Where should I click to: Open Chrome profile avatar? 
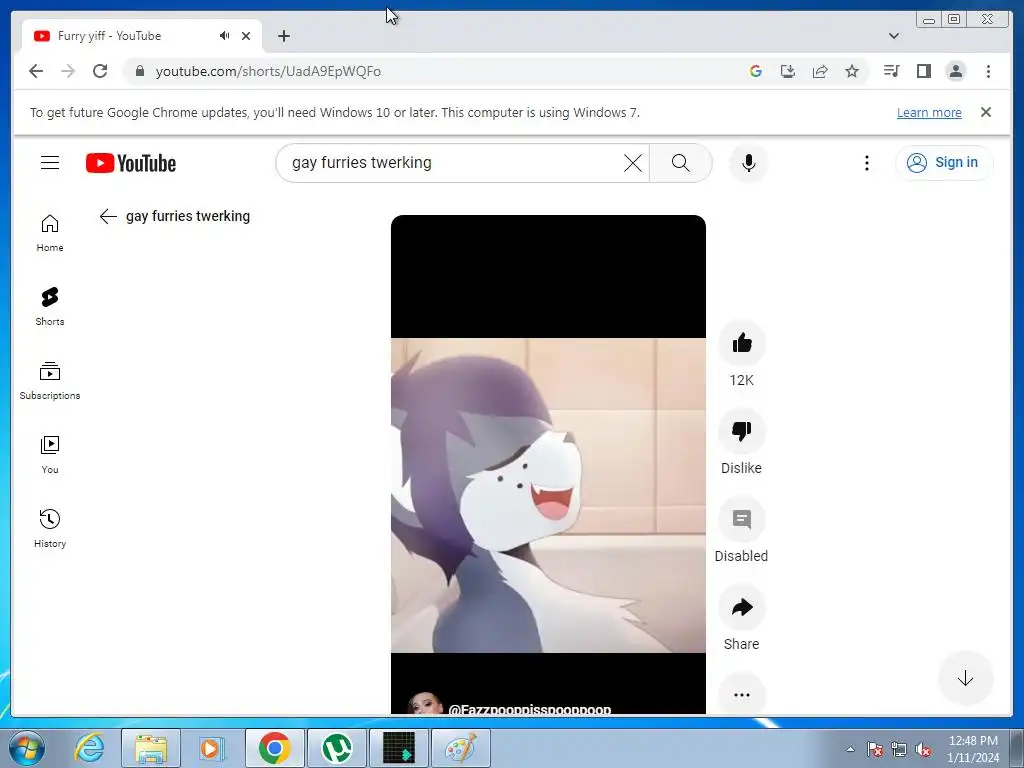point(955,71)
